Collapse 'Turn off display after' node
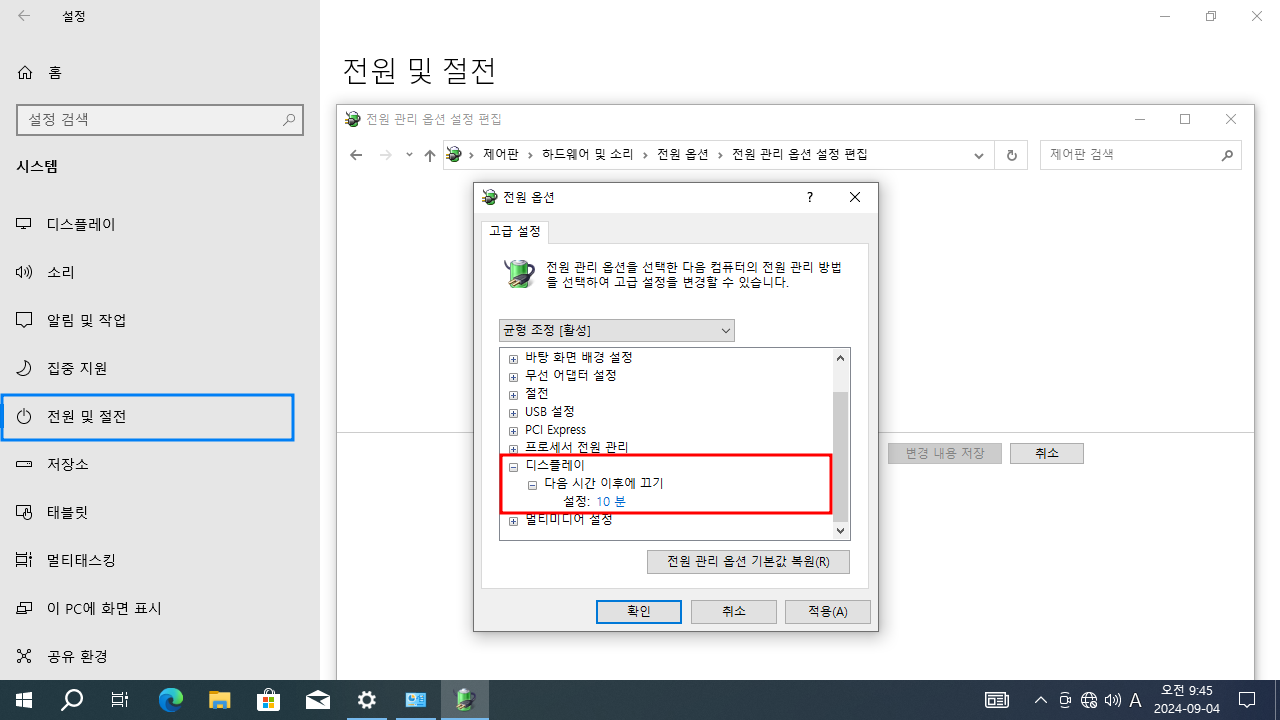The image size is (1280, 720). (x=532, y=485)
